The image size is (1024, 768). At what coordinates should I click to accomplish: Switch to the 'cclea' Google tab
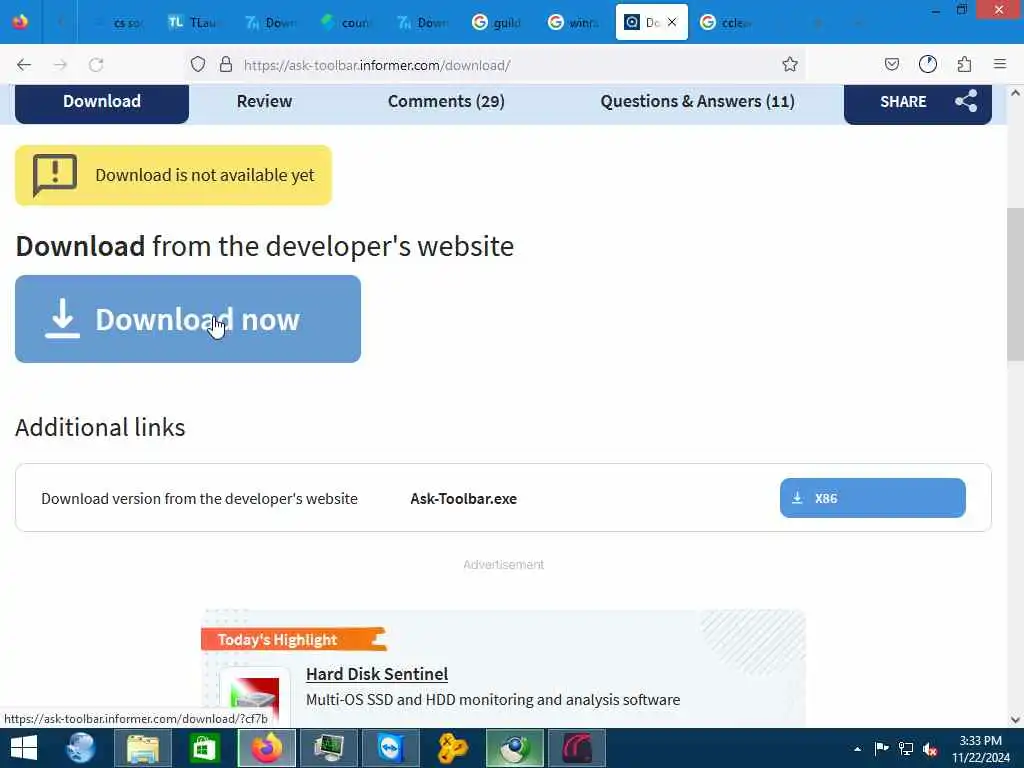point(725,23)
